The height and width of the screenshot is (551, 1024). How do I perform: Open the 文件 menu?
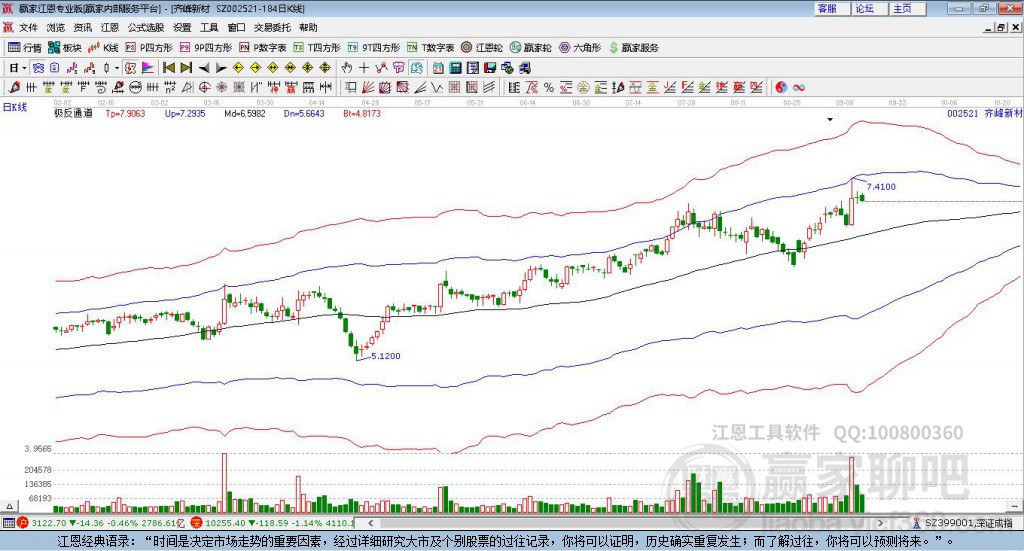29,27
